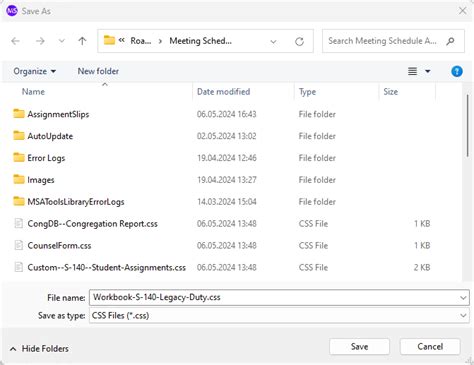Click CongDB--Congregation Report.css file icon
Screen dimensions: 474x365
(19, 223)
